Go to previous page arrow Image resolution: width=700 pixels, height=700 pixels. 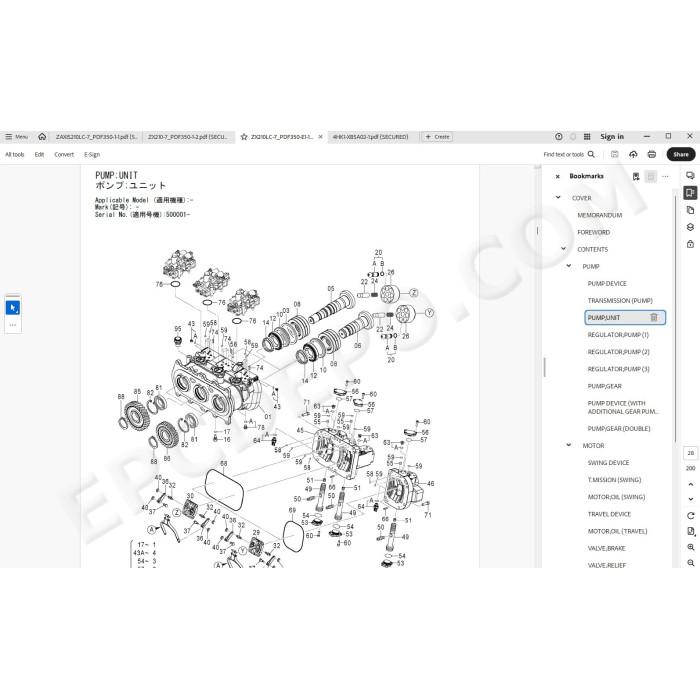pyautogui.click(x=691, y=484)
